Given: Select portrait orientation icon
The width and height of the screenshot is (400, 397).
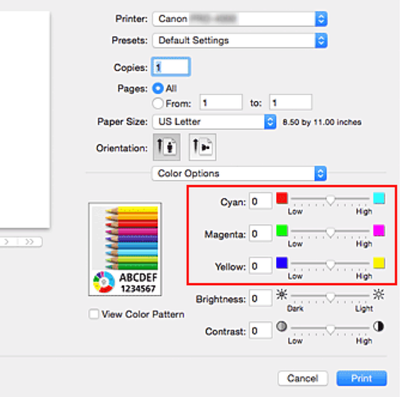Looking at the screenshot, I should 167,147.
